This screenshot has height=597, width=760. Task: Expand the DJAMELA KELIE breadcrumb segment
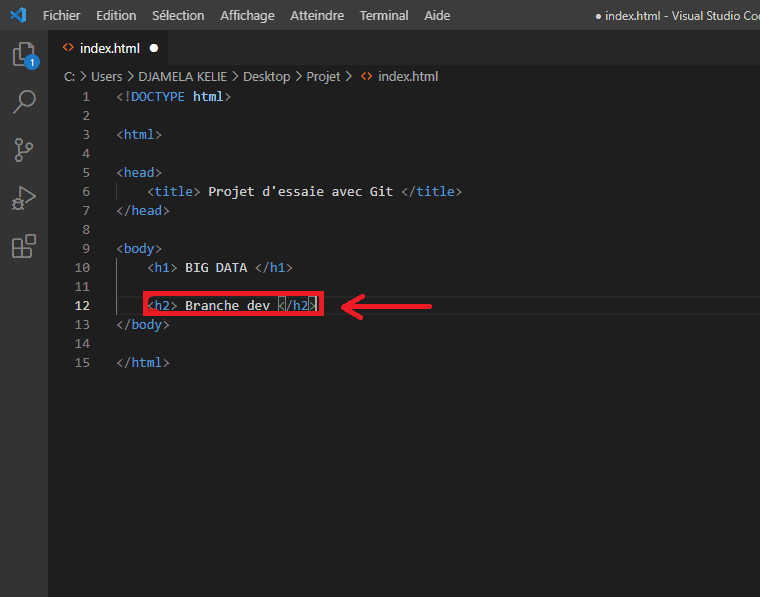click(x=182, y=76)
